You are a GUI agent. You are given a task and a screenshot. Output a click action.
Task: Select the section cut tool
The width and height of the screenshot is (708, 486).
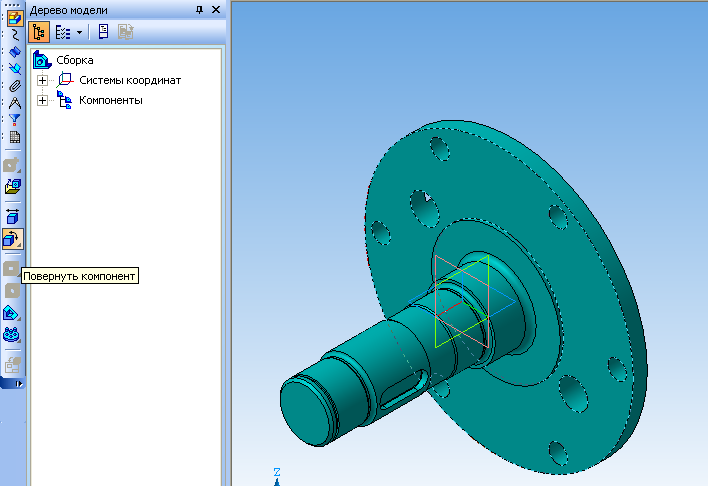11,313
